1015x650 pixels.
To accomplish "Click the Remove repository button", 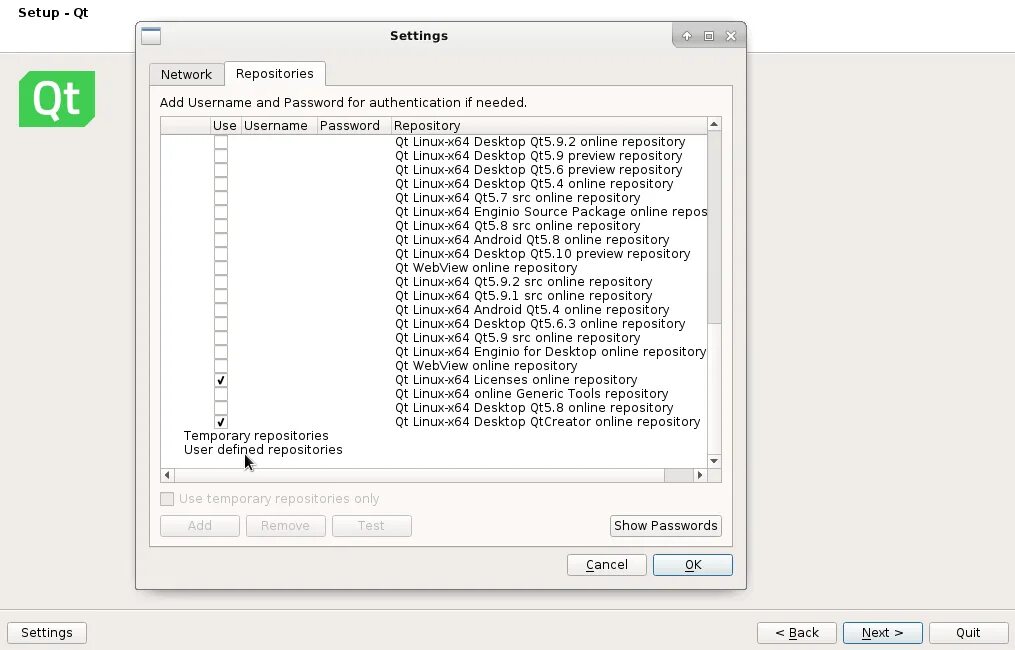I will (x=285, y=526).
